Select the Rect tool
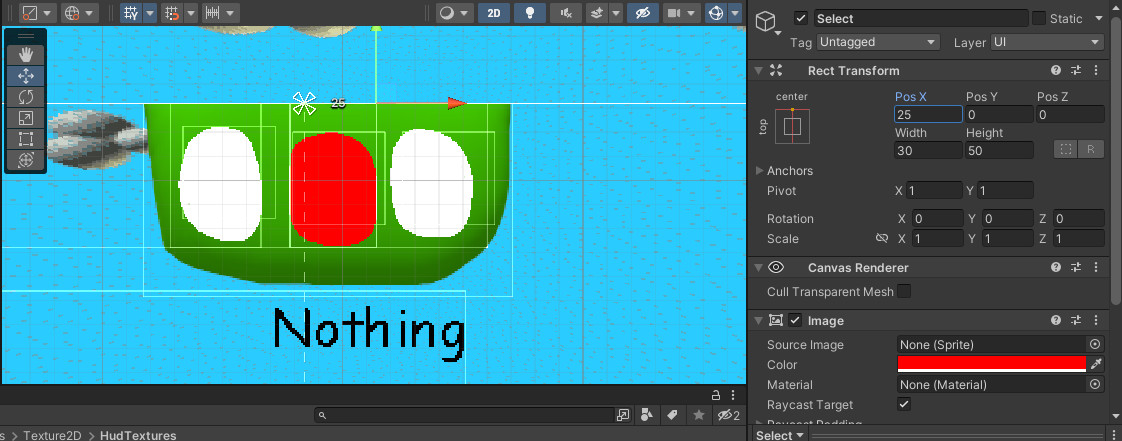1122x441 pixels. [x=26, y=139]
